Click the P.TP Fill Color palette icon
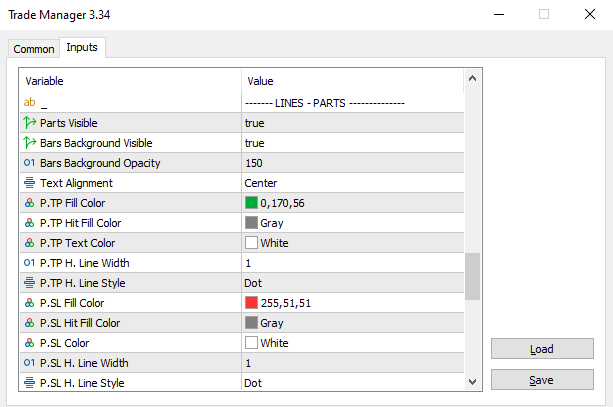 (x=30, y=203)
